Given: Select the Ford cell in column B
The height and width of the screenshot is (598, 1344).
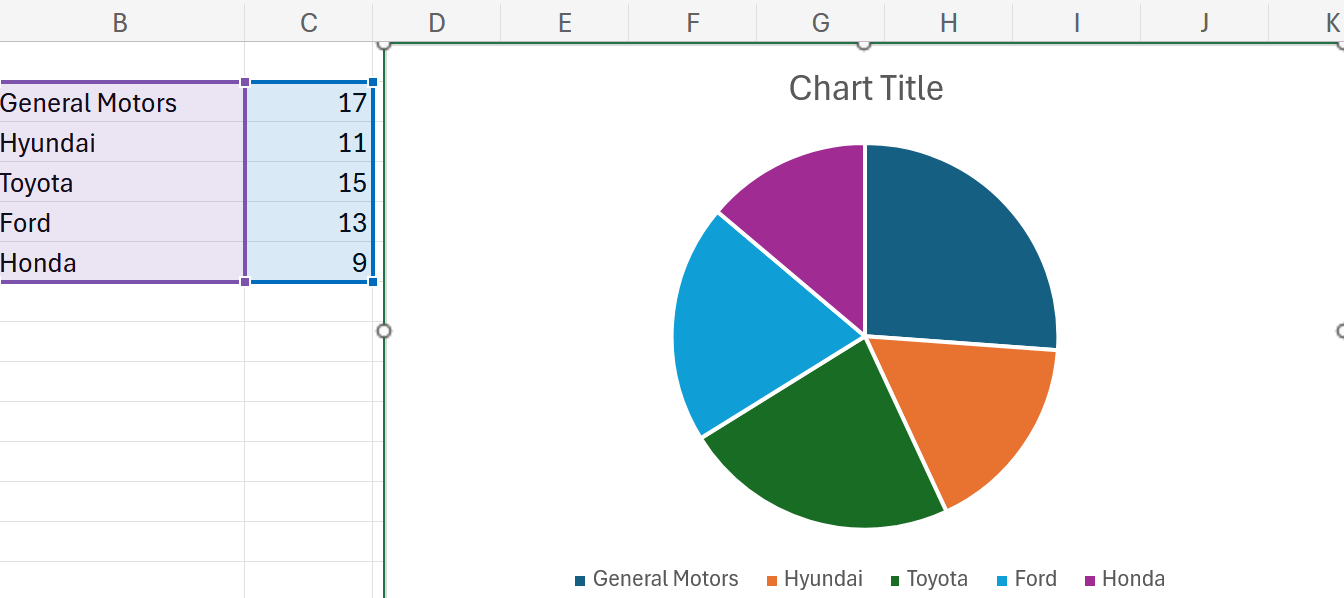Looking at the screenshot, I should click(122, 223).
